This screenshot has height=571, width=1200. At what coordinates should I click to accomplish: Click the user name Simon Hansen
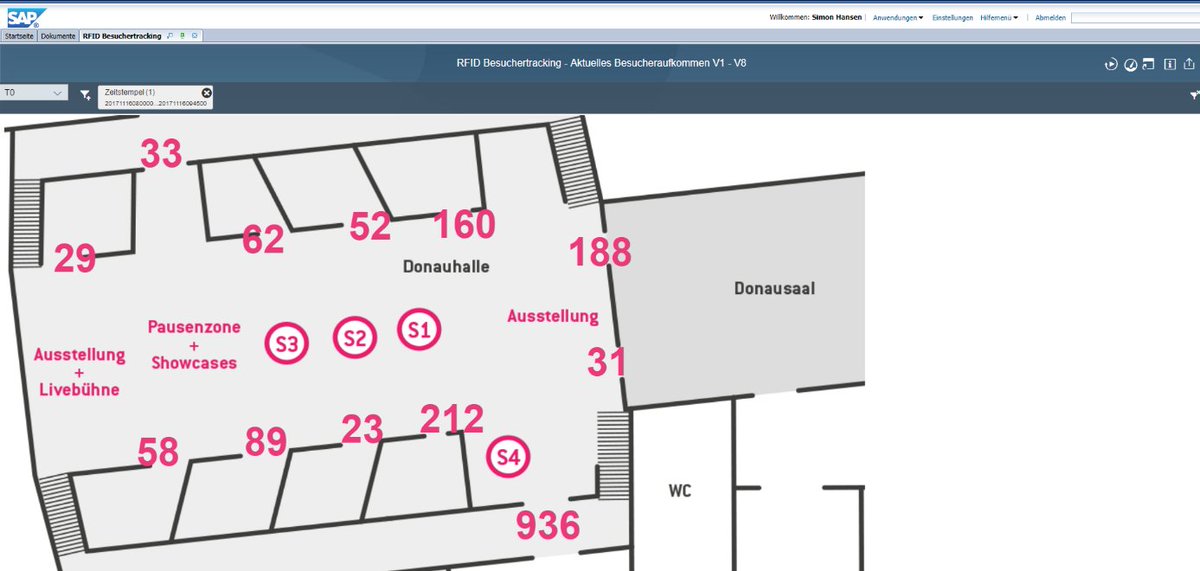click(x=839, y=18)
